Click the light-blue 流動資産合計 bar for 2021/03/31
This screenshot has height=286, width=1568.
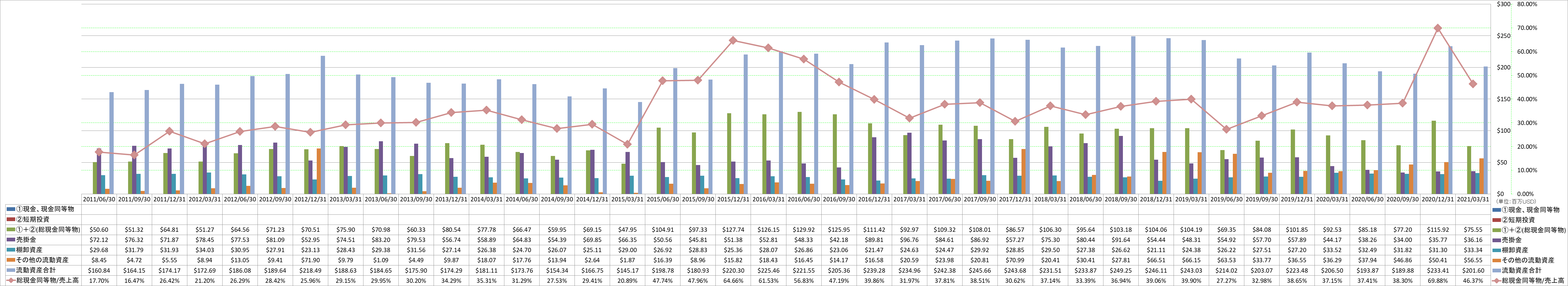coord(1486,130)
